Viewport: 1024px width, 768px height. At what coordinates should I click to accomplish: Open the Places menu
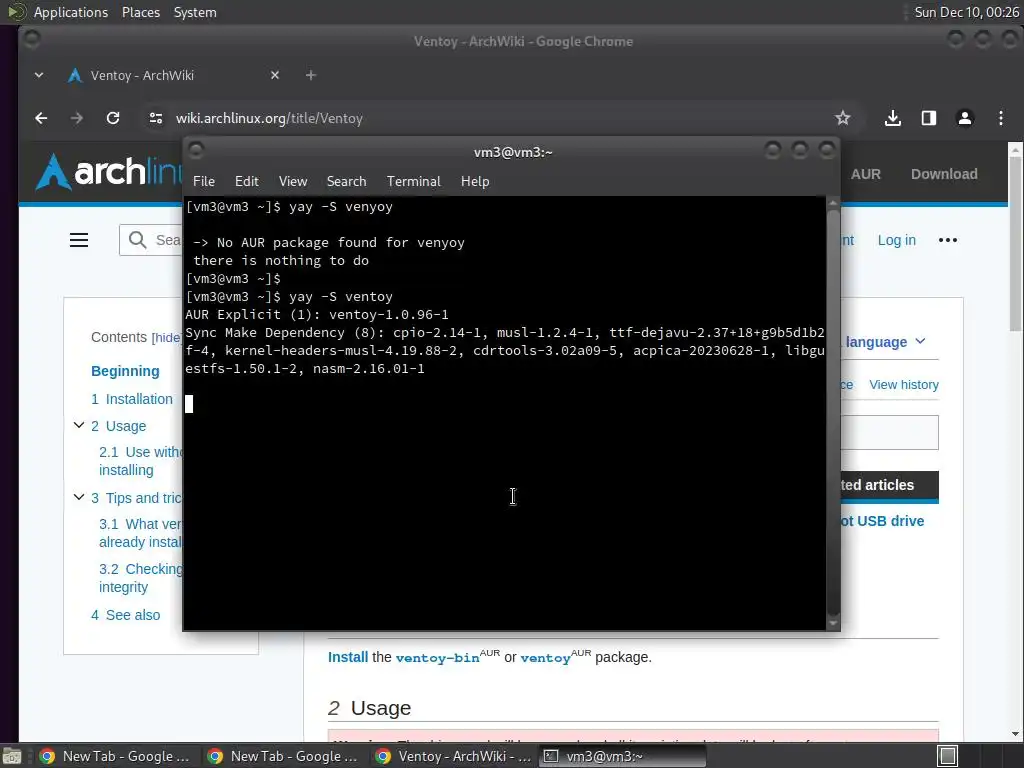(x=141, y=12)
